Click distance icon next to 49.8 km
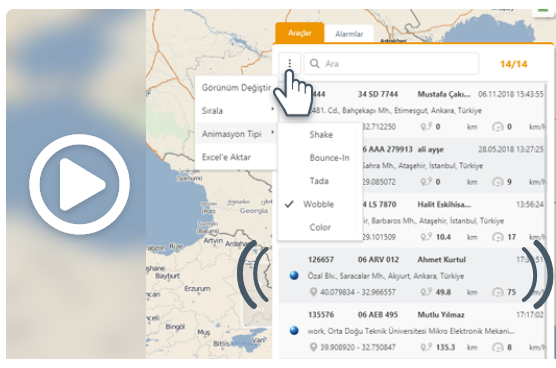556x368 pixels. point(426,292)
